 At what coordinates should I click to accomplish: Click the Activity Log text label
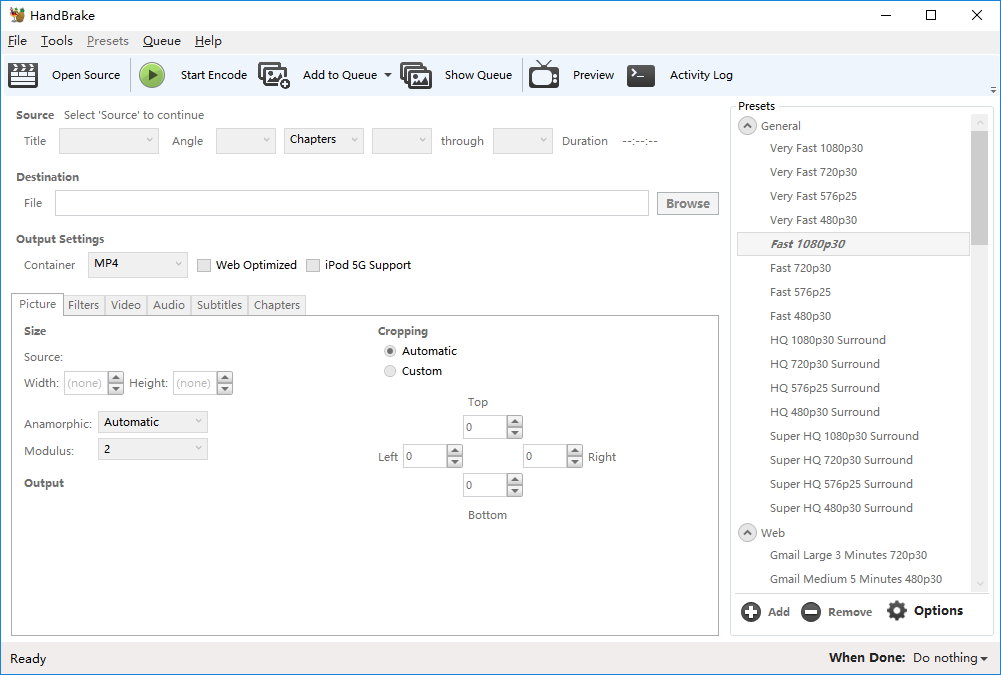click(x=701, y=75)
